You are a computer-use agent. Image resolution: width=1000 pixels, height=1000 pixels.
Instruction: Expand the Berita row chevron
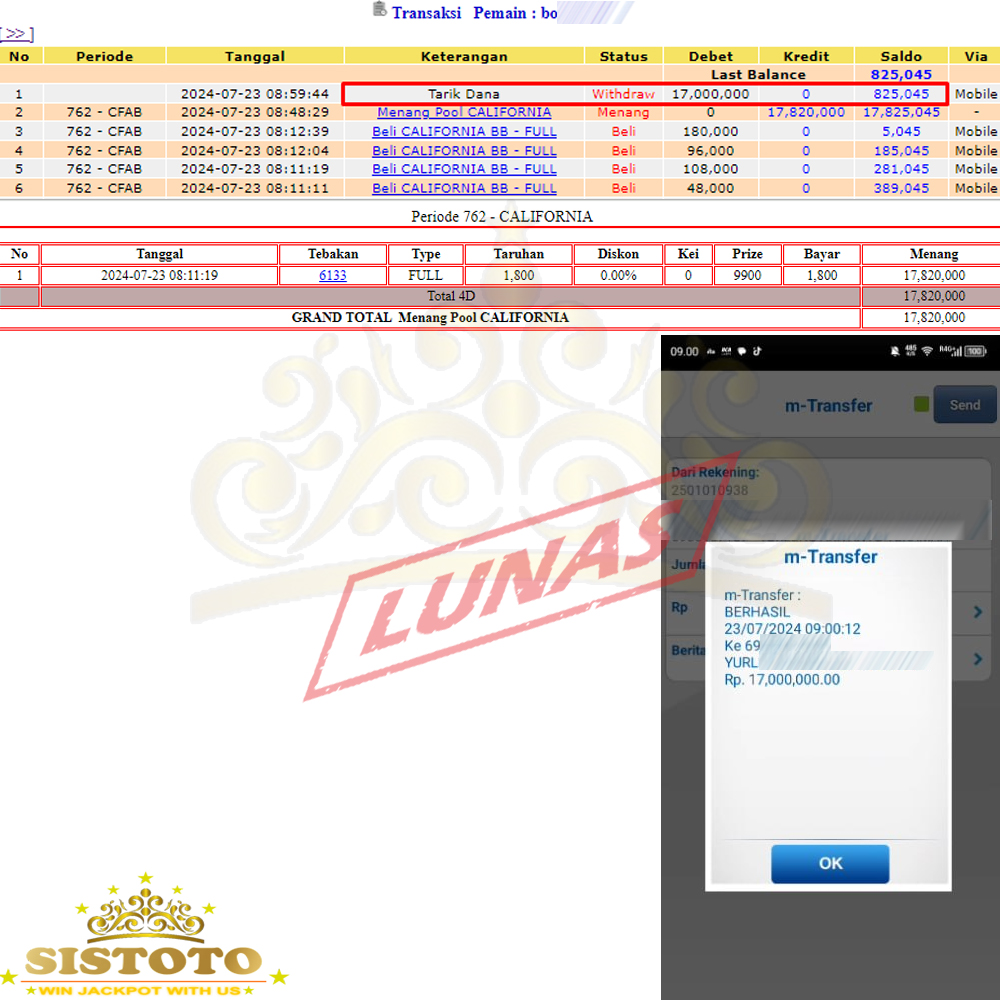point(978,658)
